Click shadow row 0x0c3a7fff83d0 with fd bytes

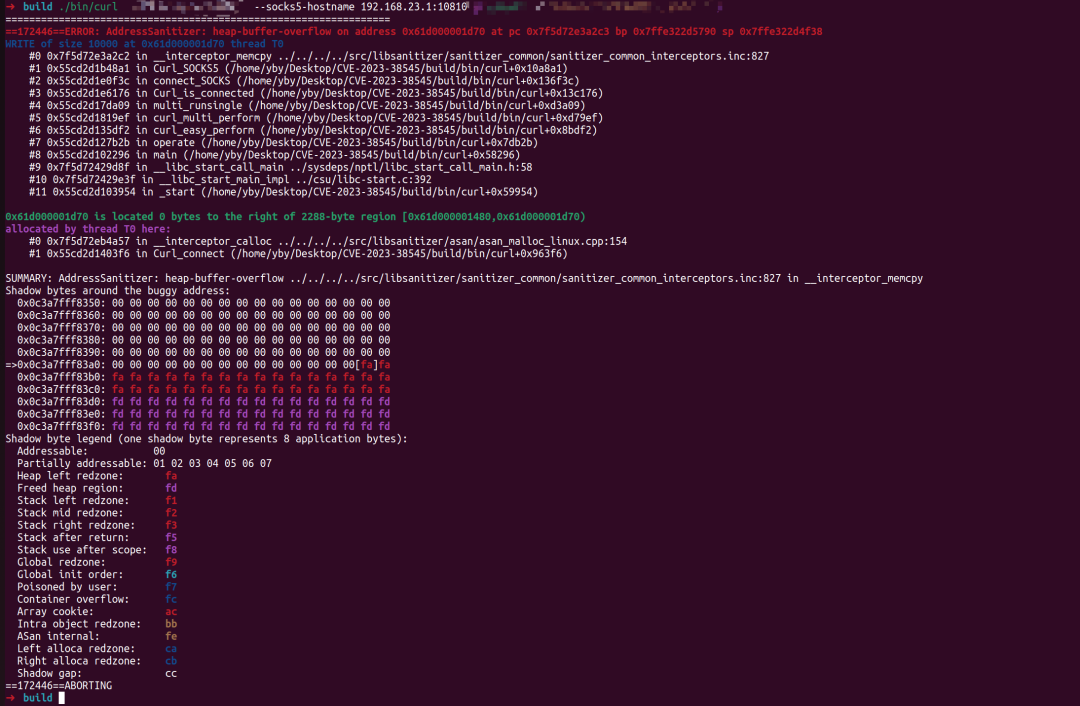pos(203,402)
